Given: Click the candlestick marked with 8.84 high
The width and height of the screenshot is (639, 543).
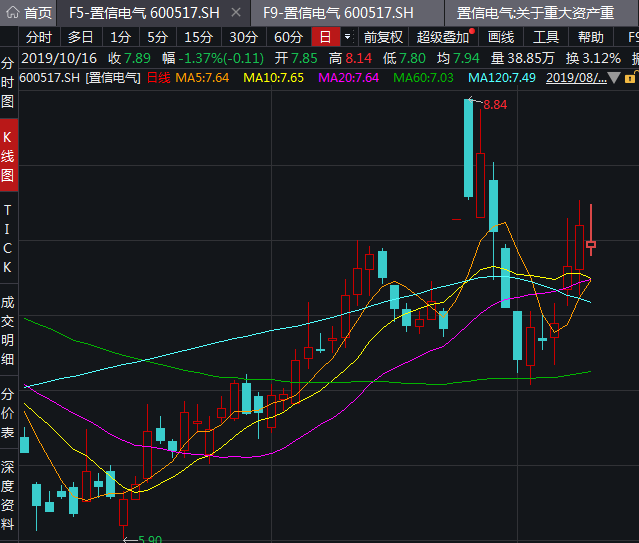Looking at the screenshot, I should click(468, 148).
